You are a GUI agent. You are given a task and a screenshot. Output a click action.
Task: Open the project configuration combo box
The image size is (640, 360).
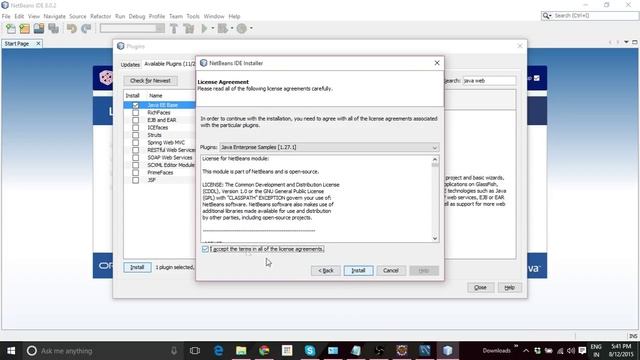click(x=132, y=28)
